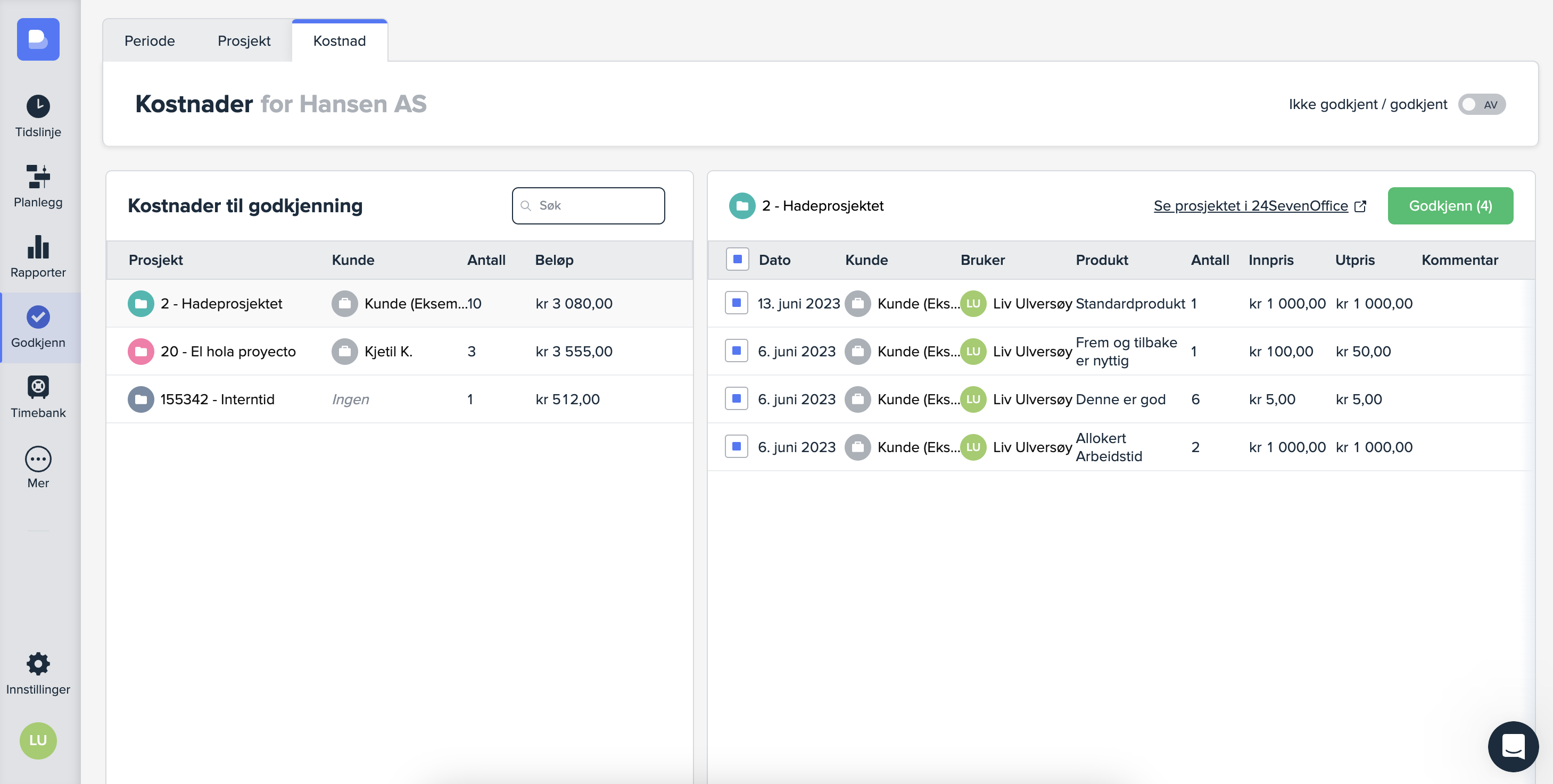
Task: Click the green Godkjenn (4) button
Action: tap(1450, 206)
